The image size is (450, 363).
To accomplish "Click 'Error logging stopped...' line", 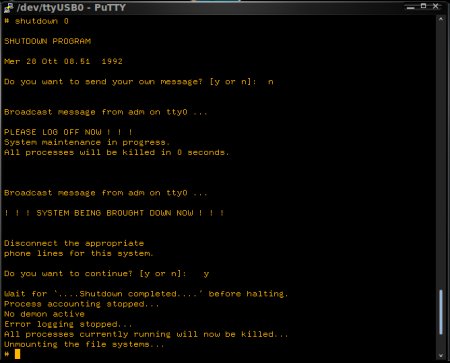I will coord(68,324).
